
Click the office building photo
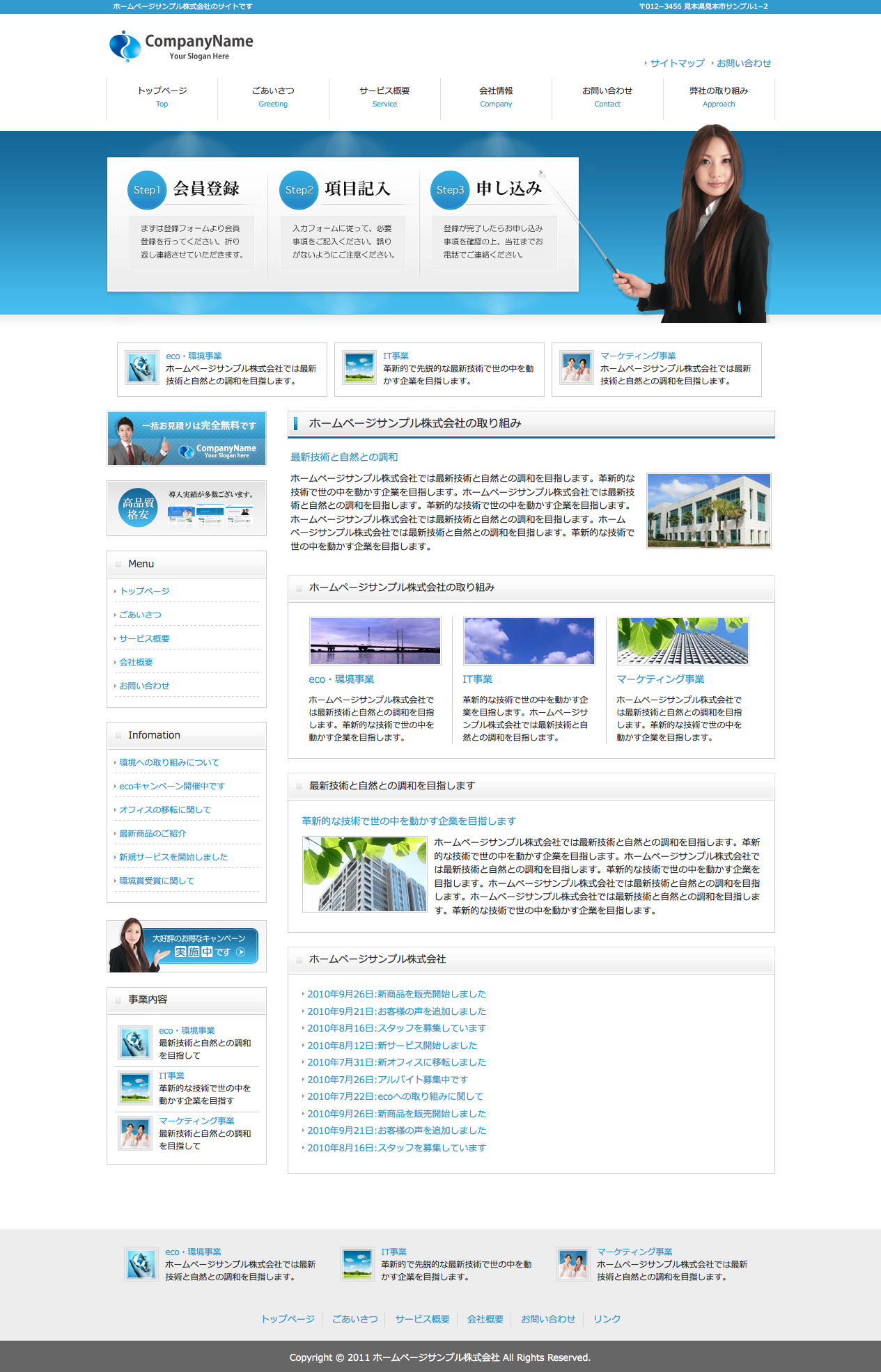click(x=709, y=511)
